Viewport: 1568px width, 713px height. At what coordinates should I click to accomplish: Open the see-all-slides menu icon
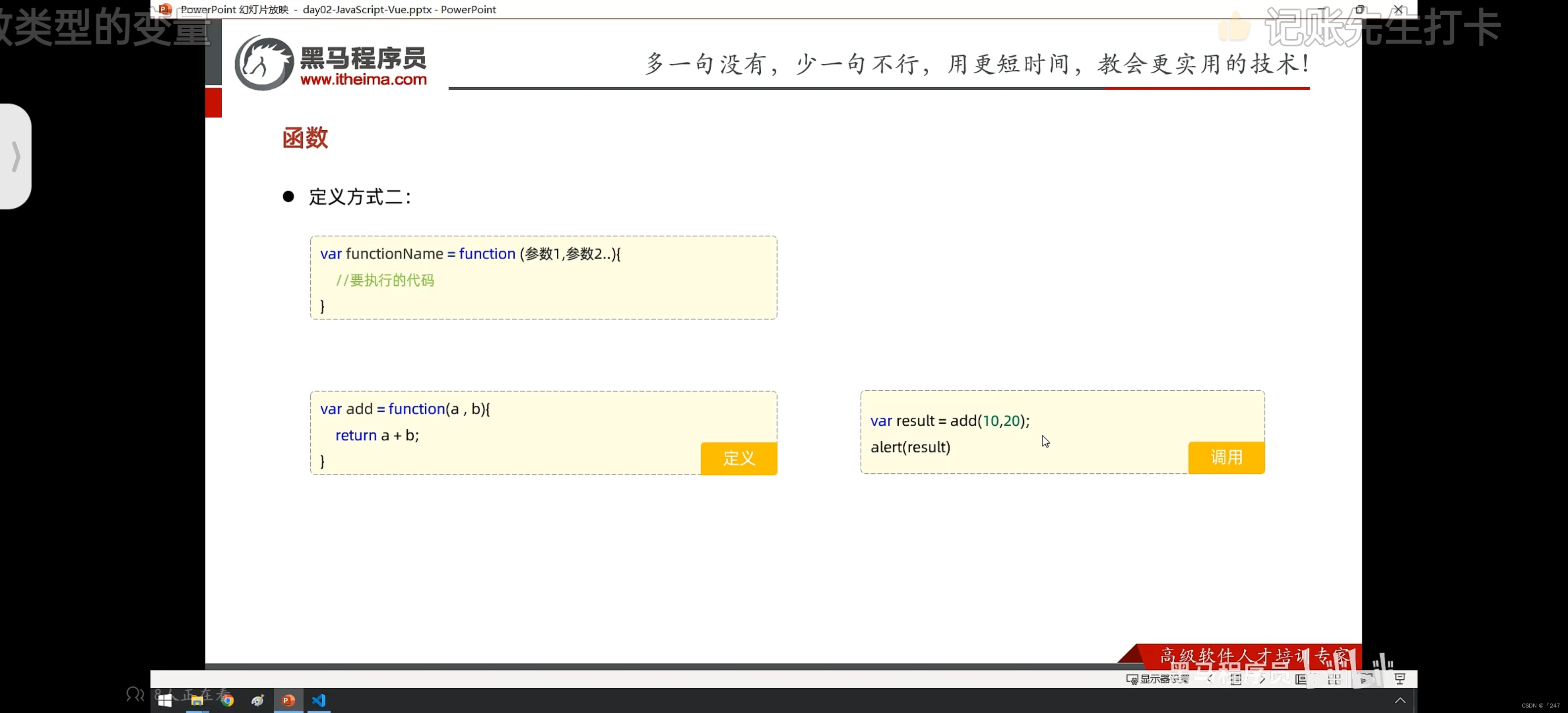(1236, 679)
